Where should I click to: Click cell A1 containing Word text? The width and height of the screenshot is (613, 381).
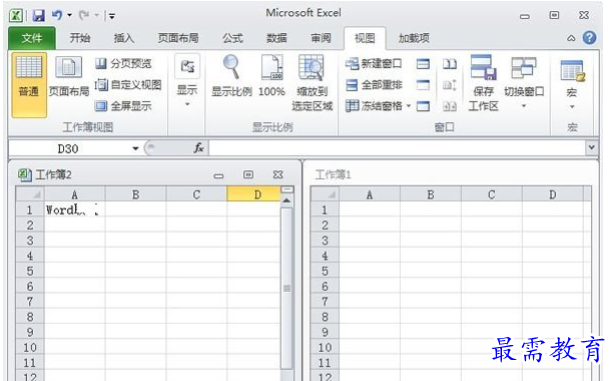click(x=75, y=210)
